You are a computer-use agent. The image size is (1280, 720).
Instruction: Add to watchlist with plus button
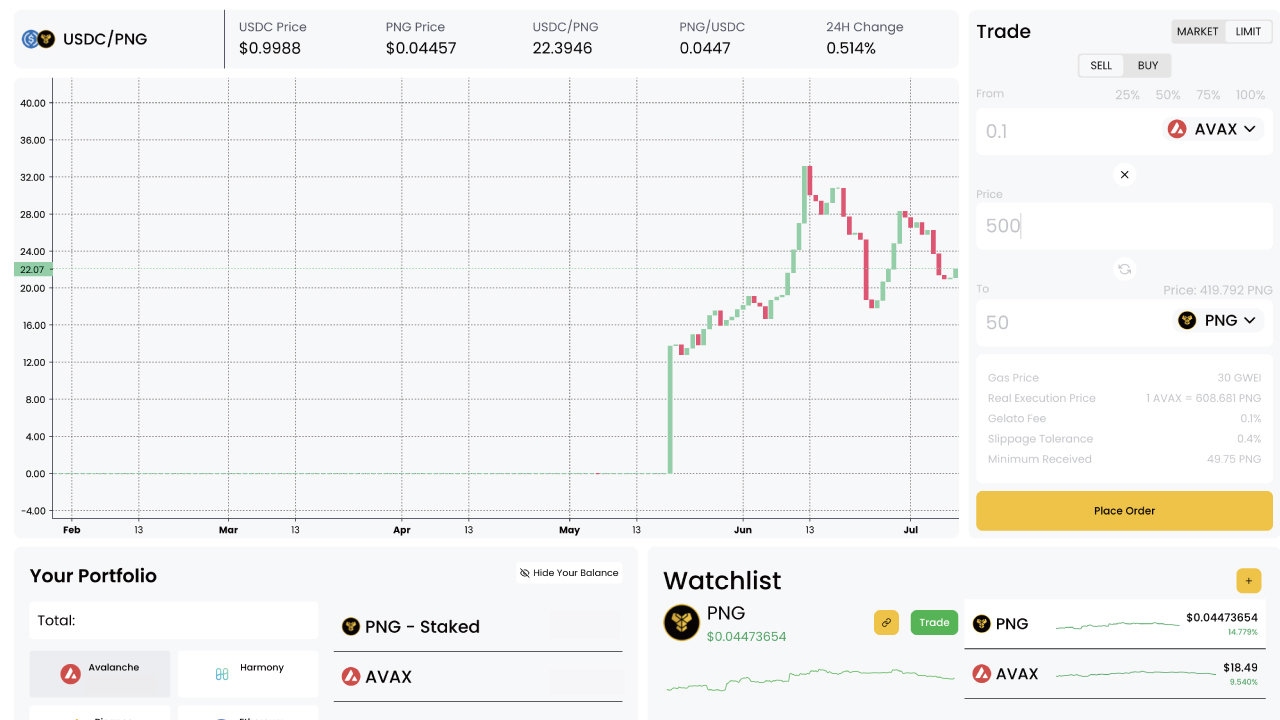[x=1248, y=580]
